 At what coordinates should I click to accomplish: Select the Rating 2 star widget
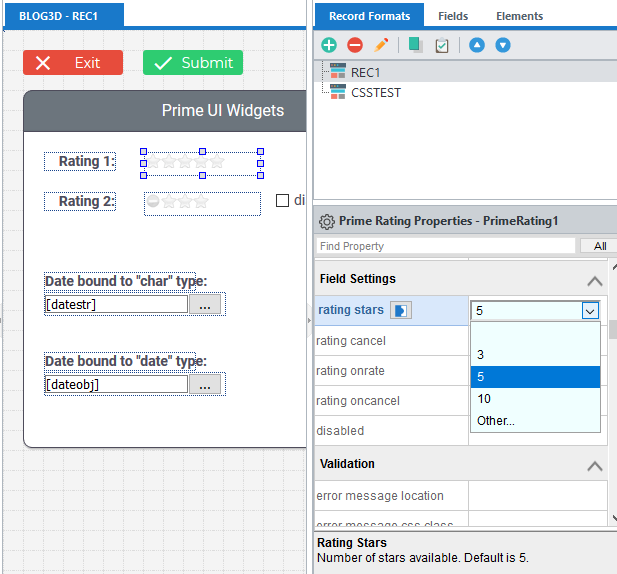pyautogui.click(x=202, y=204)
